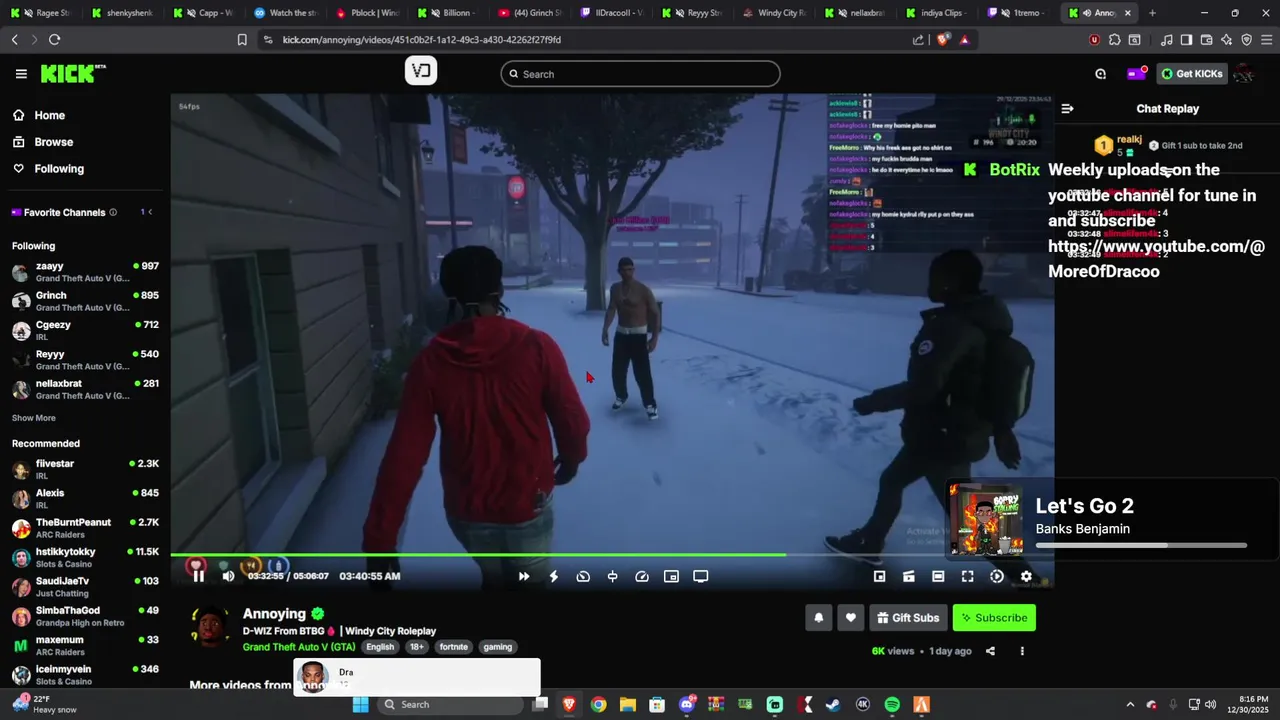Screen dimensions: 1280x720
Task: Seek in the Let's Go 2 media progress bar
Action: pyautogui.click(x=1141, y=545)
